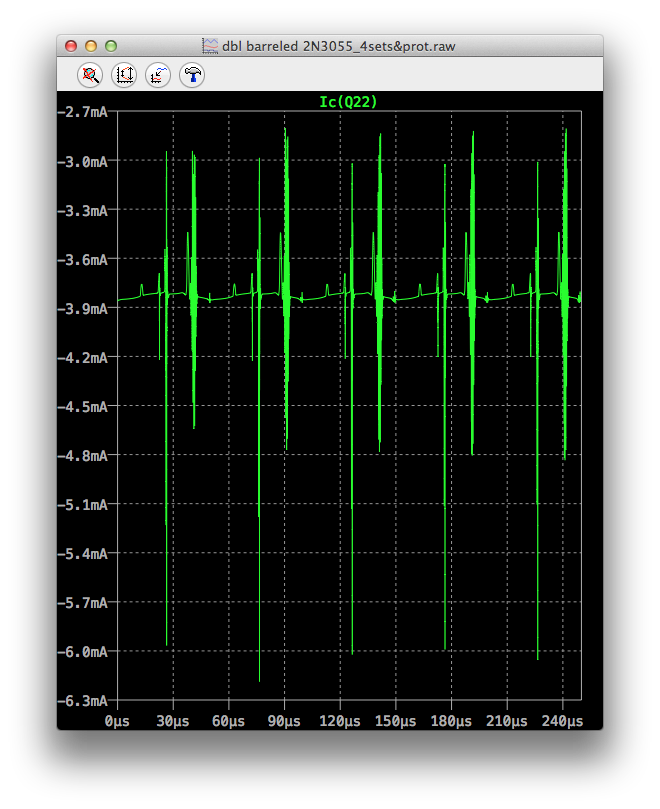
Task: Click the -4.5mA vertical axis label
Action: 83,407
